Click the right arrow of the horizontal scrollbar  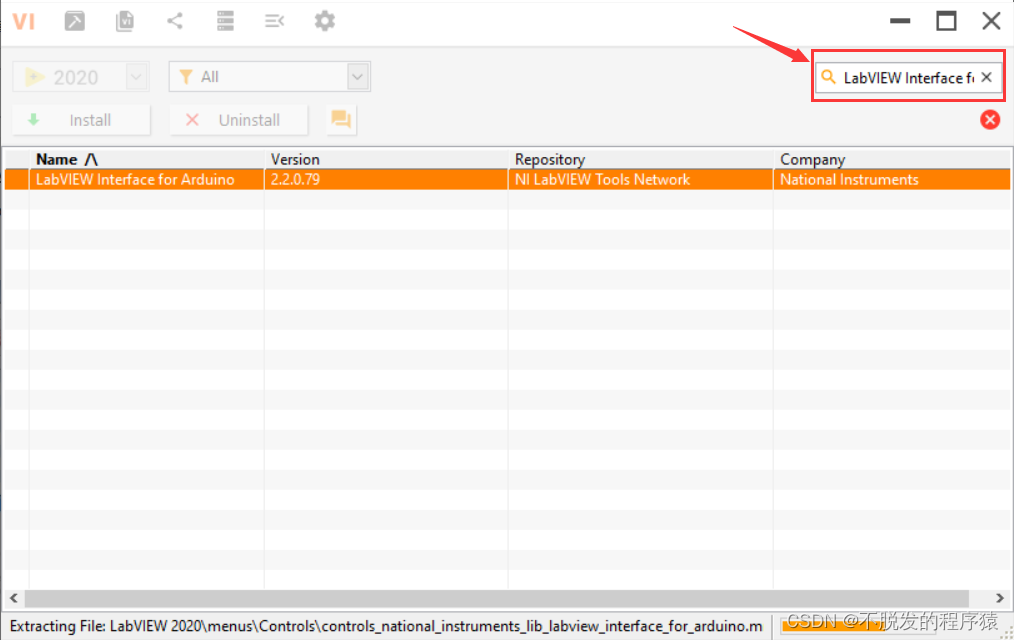click(x=1000, y=598)
